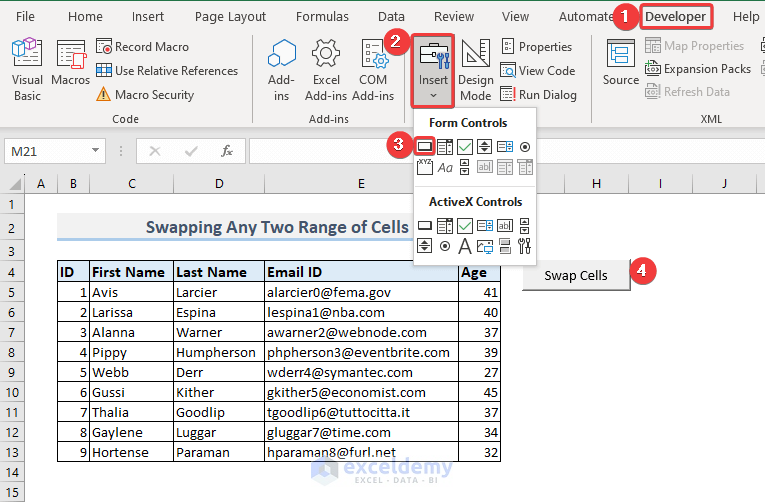765x502 pixels.
Task: Select the Form Controls Option Button
Action: 525,146
